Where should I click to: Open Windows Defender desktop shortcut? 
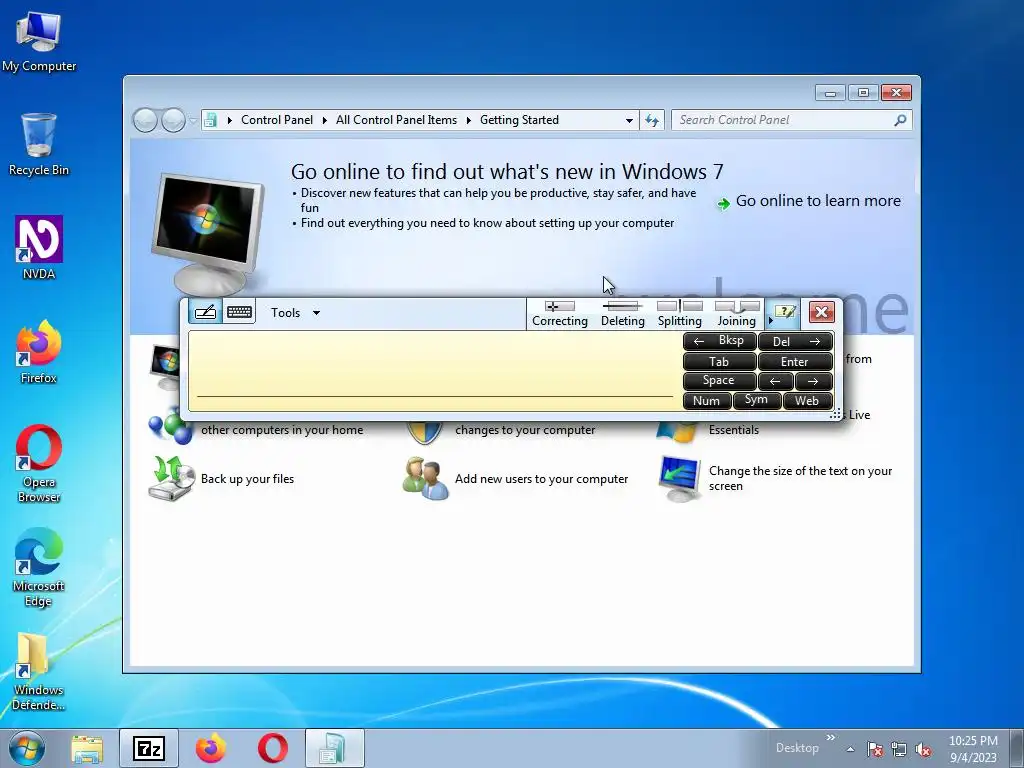(39, 671)
